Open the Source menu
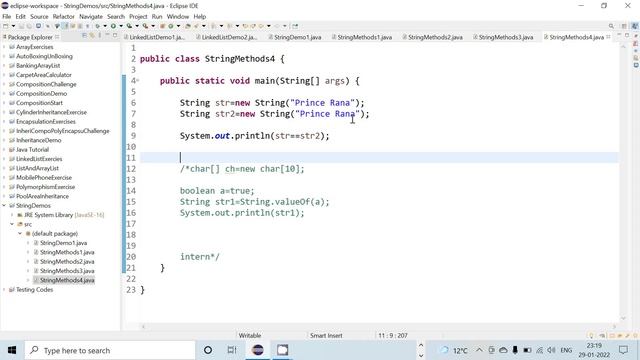The image size is (640, 360). tap(39, 16)
